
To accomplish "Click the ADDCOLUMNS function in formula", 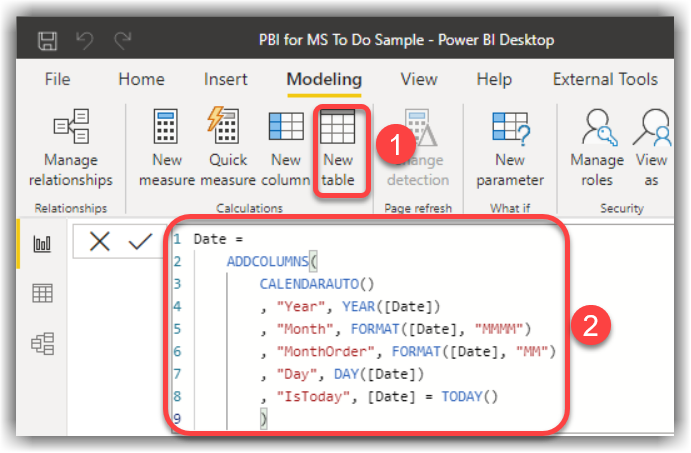I will (x=267, y=262).
